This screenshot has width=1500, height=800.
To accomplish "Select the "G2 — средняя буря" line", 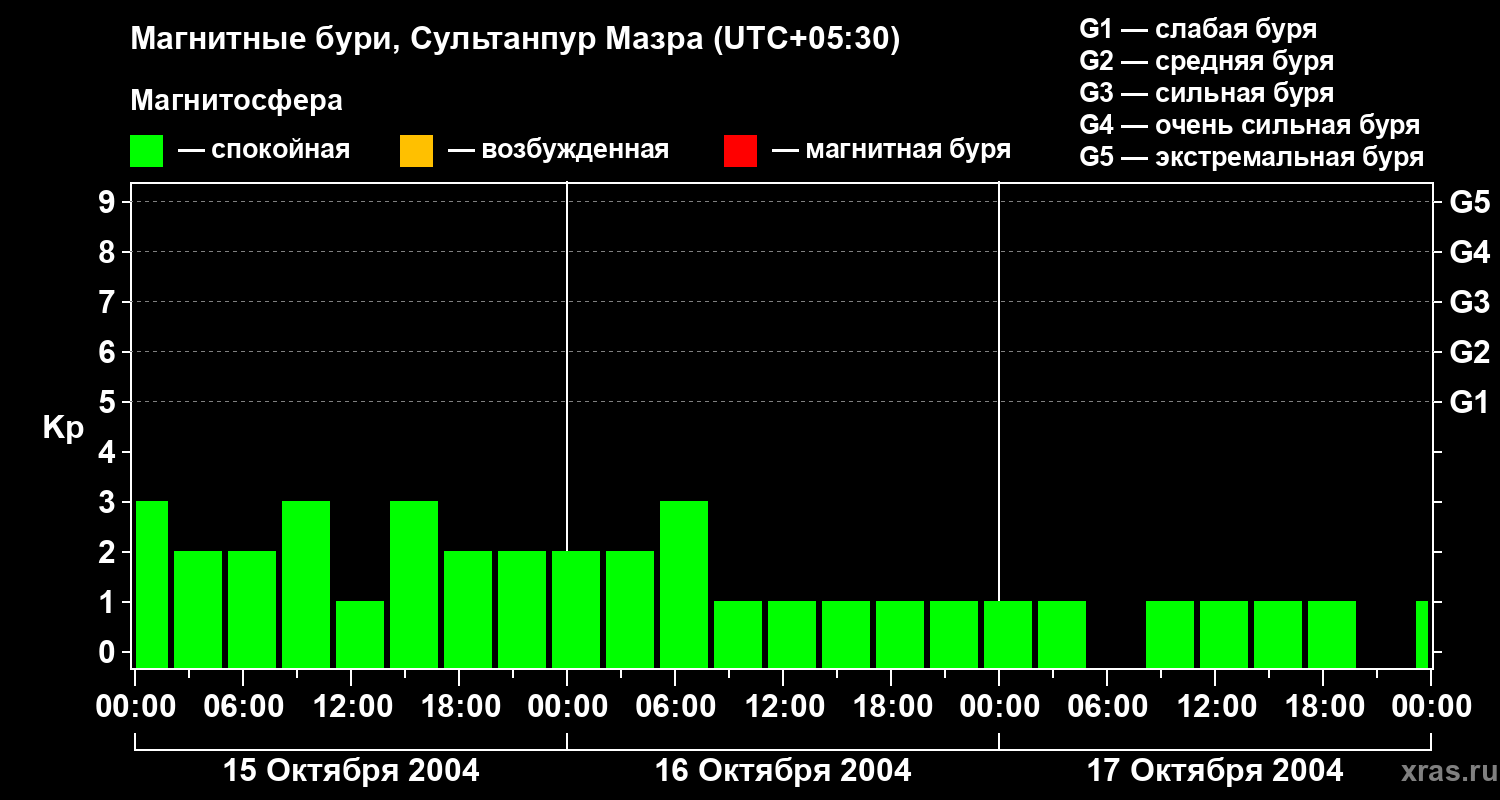I will coord(1207,61).
